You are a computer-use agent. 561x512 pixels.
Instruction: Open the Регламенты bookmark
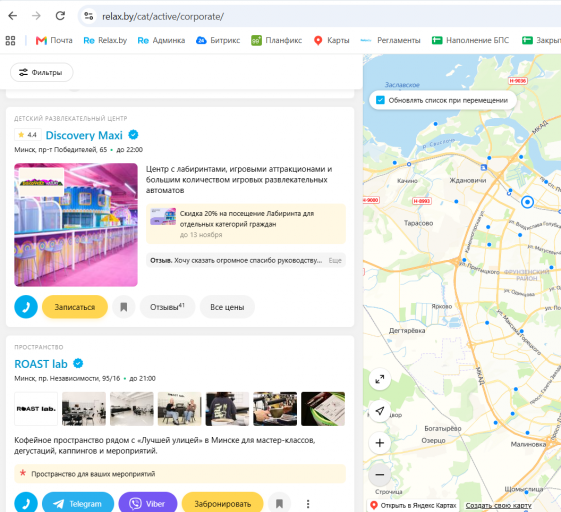coord(390,40)
